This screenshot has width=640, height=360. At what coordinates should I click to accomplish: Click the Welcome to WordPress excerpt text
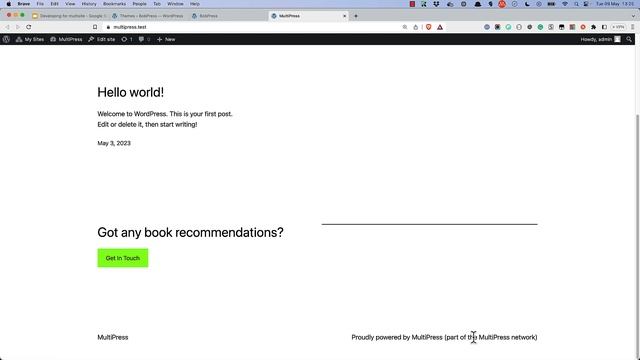point(164,119)
